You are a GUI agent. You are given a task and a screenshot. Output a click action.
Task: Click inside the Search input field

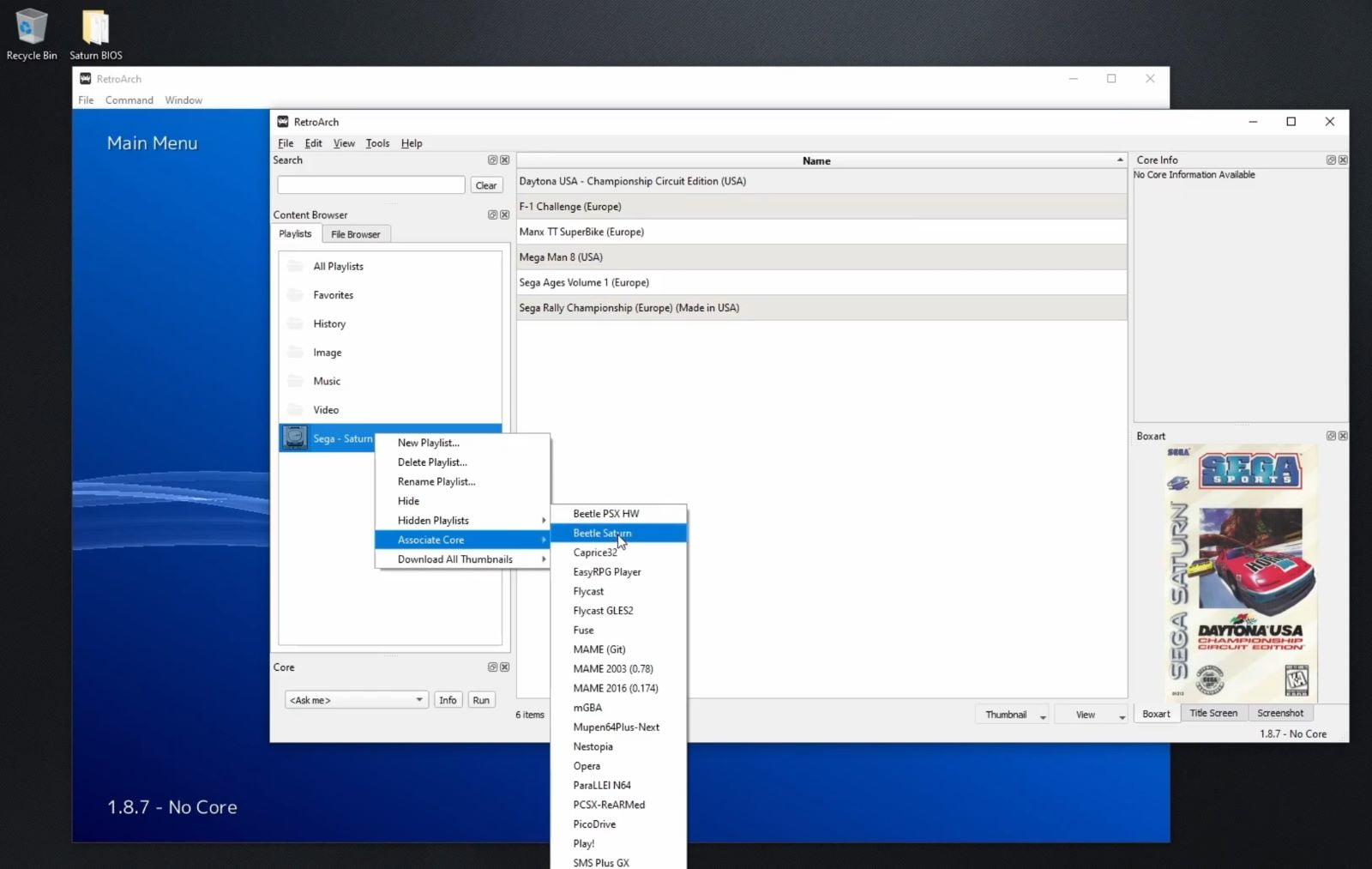point(370,184)
